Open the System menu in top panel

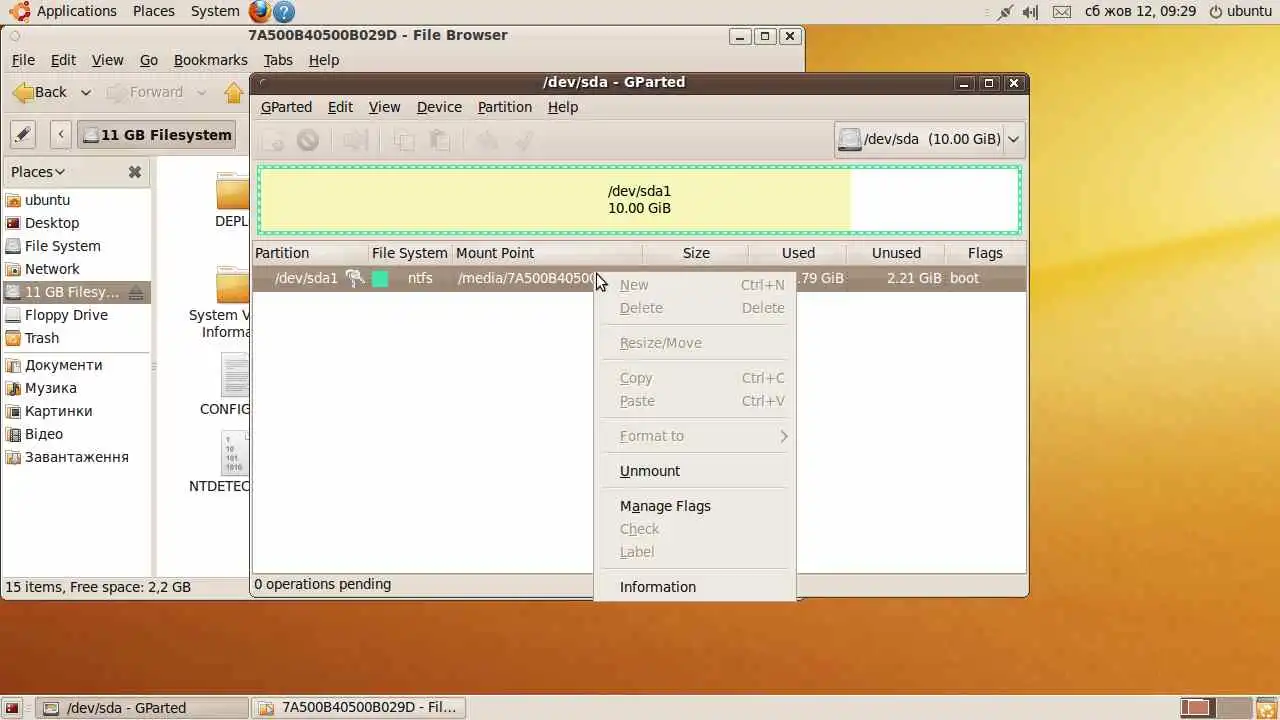tap(215, 11)
